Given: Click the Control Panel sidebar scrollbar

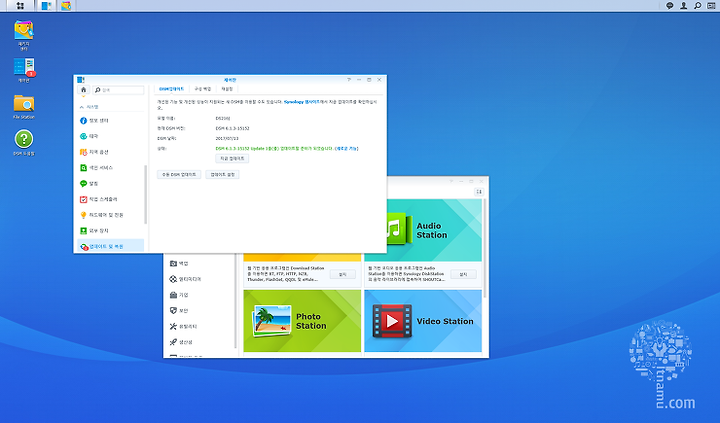Looking at the screenshot, I should coord(146,194).
